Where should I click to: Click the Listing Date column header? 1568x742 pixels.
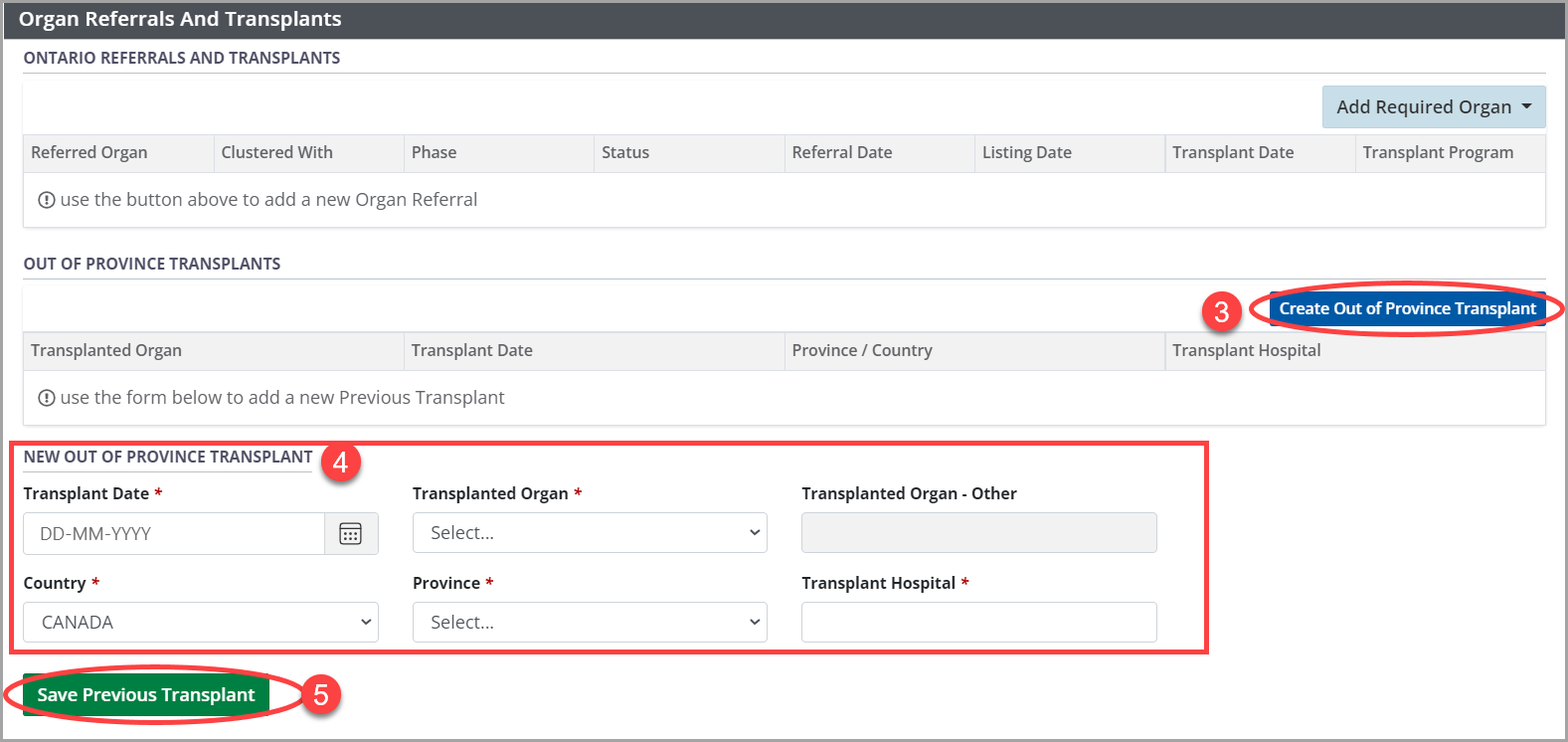(x=1027, y=153)
